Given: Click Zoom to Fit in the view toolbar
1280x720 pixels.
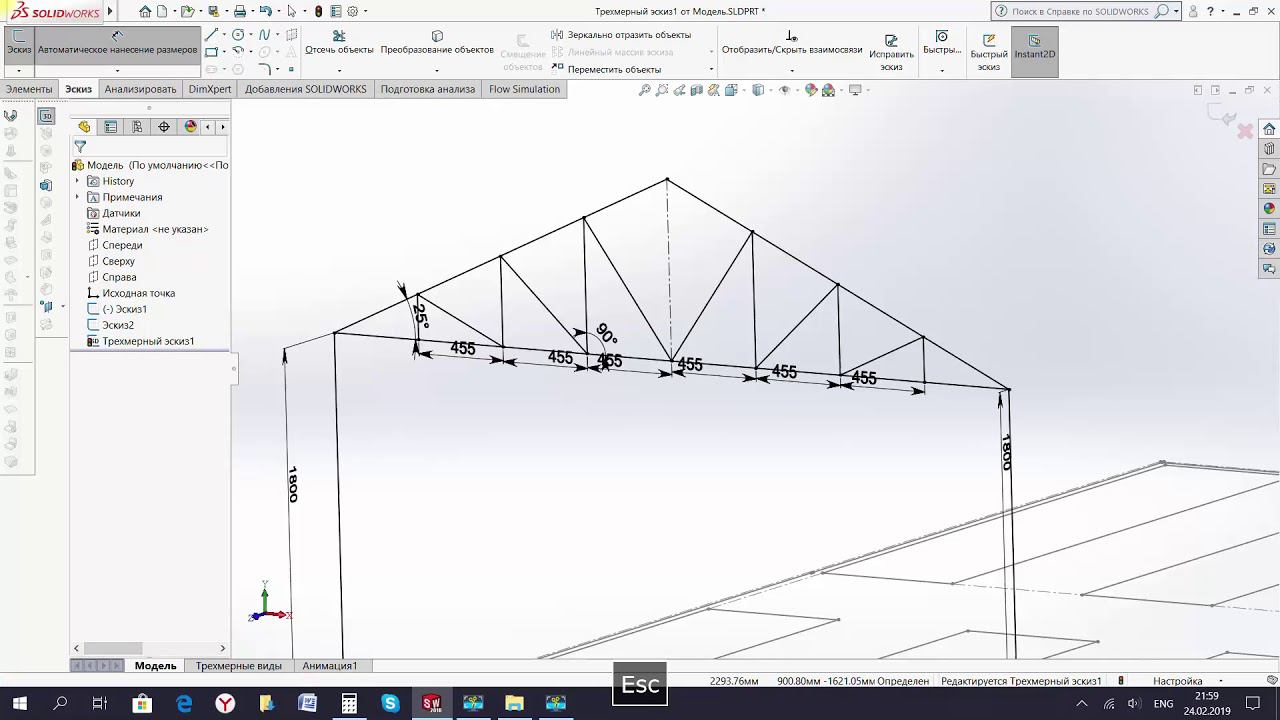Looking at the screenshot, I should (645, 90).
